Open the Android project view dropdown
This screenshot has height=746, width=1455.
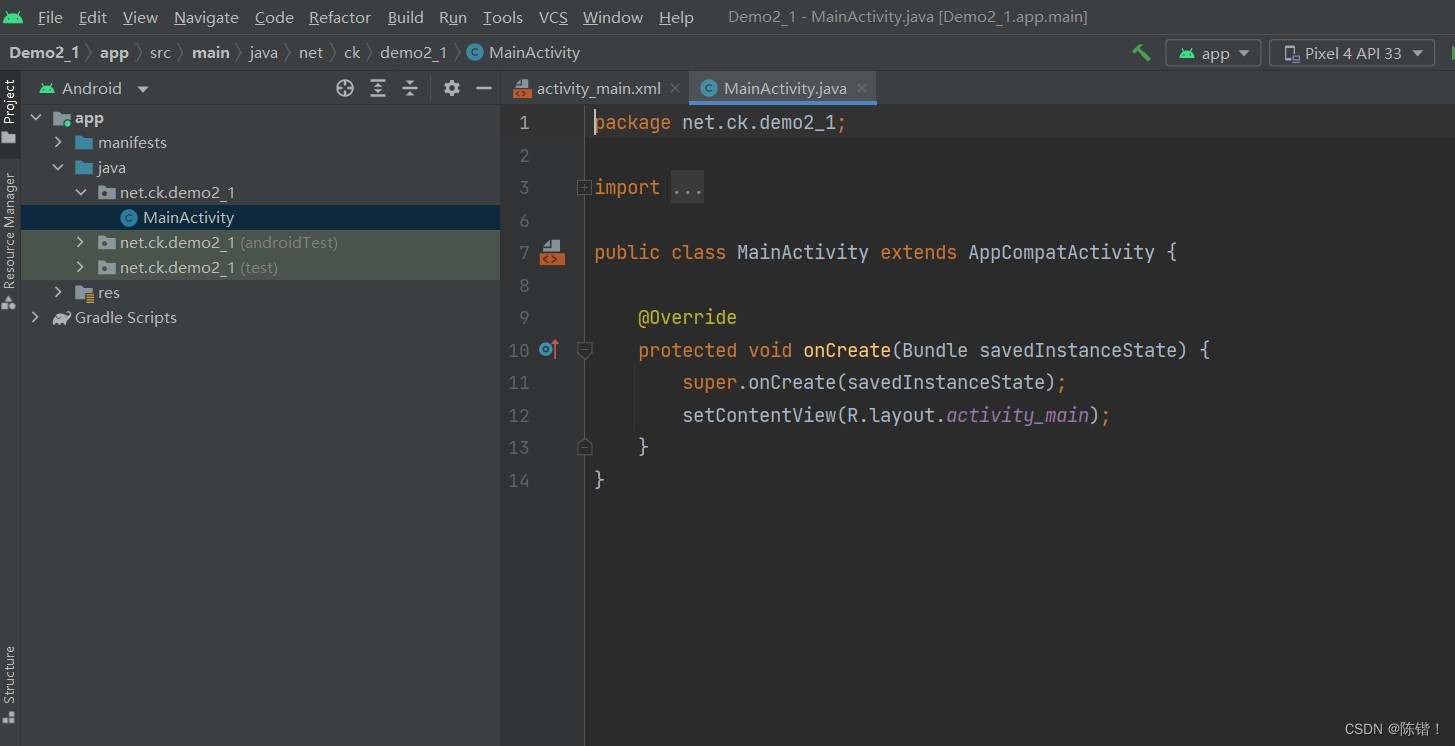(94, 88)
